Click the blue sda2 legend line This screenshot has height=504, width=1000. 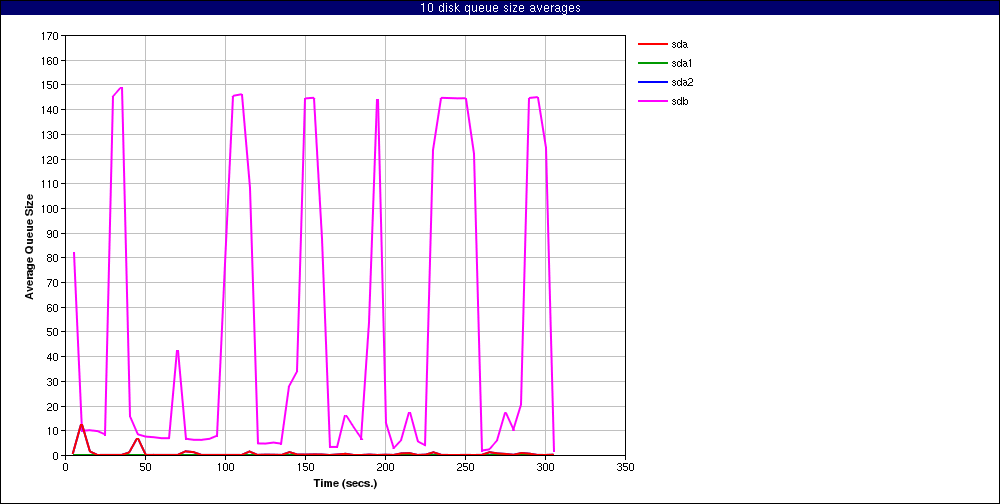click(652, 82)
